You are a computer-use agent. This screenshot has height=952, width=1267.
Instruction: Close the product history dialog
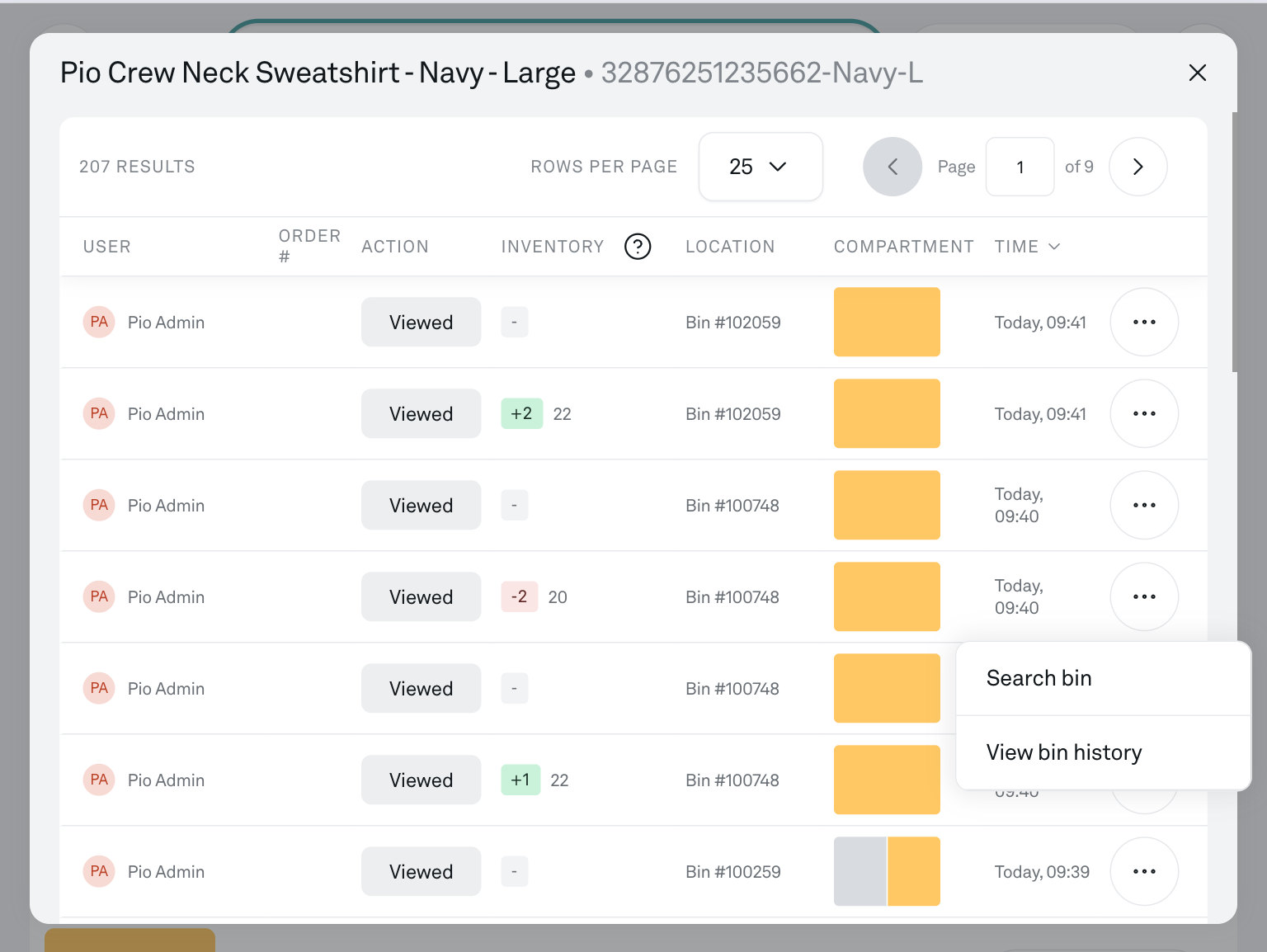(1197, 73)
